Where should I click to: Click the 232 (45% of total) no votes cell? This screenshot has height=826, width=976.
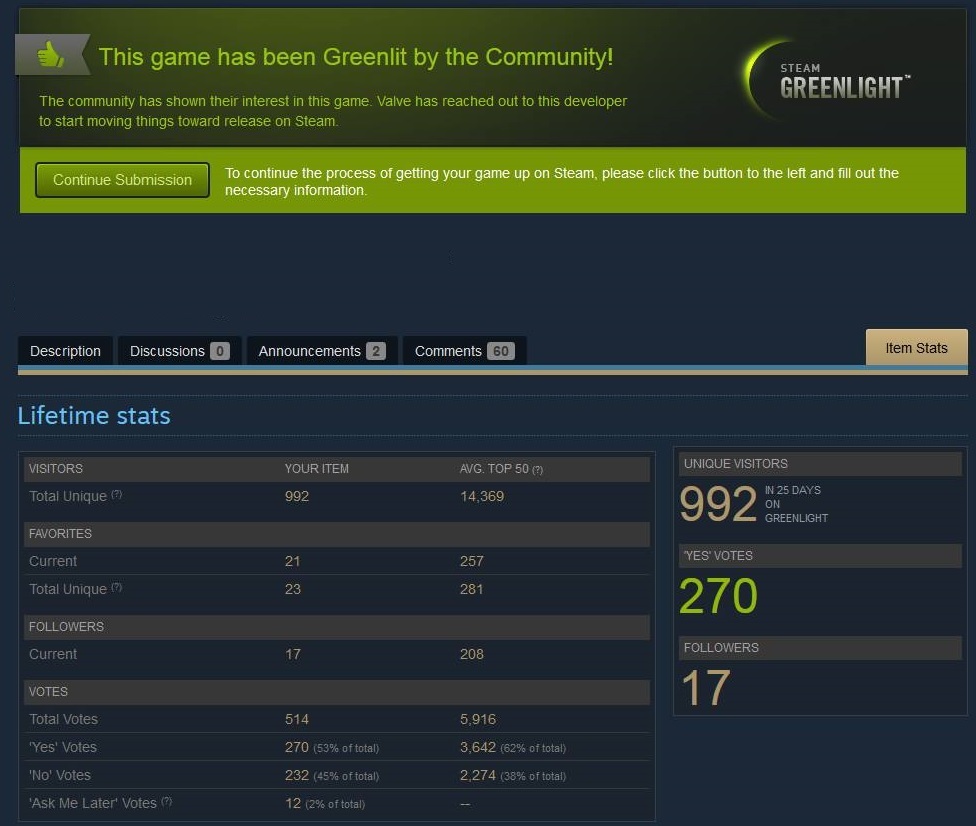(332, 775)
